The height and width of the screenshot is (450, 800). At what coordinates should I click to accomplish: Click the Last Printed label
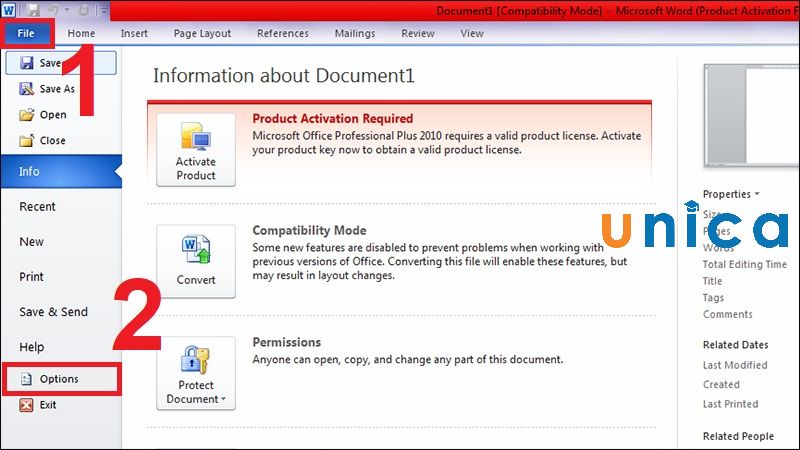pyautogui.click(x=730, y=404)
